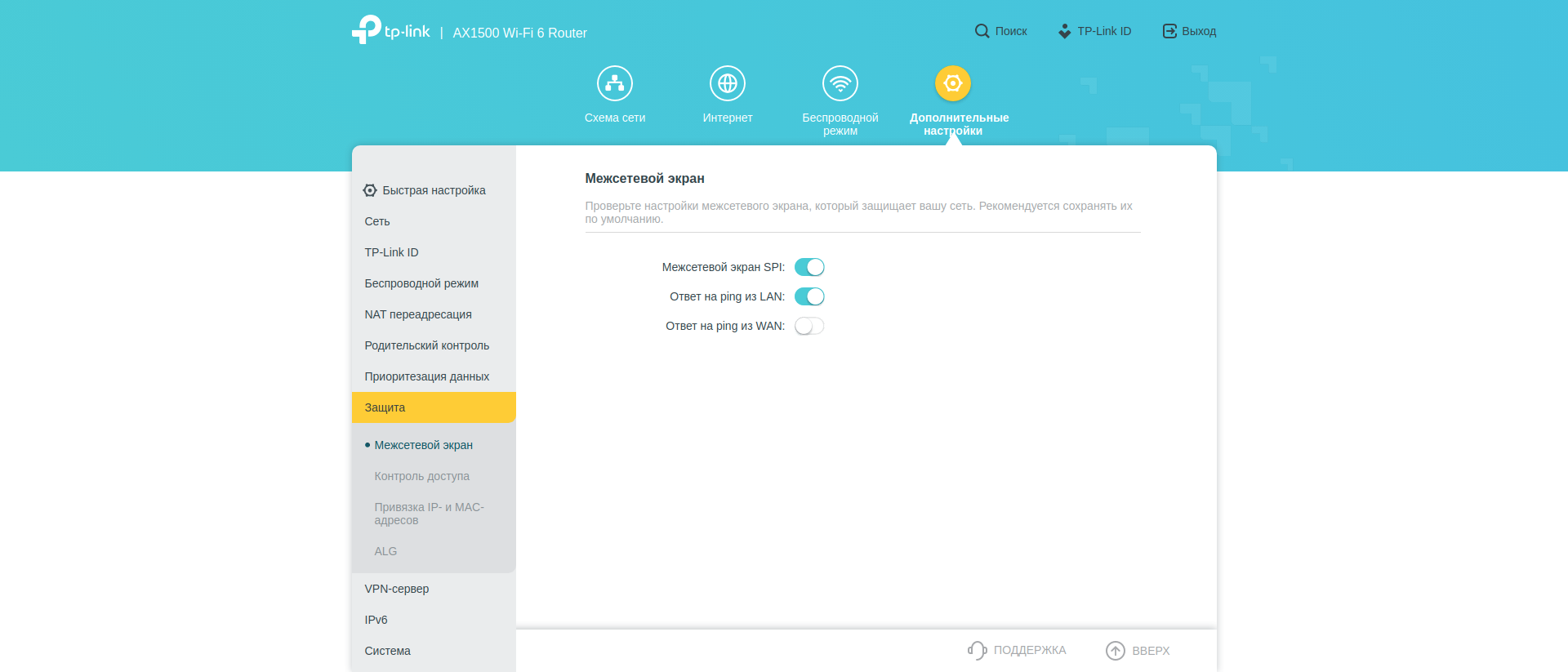The width and height of the screenshot is (1568, 672).
Task: Open the TP-Link ID link in header
Action: [1095, 31]
